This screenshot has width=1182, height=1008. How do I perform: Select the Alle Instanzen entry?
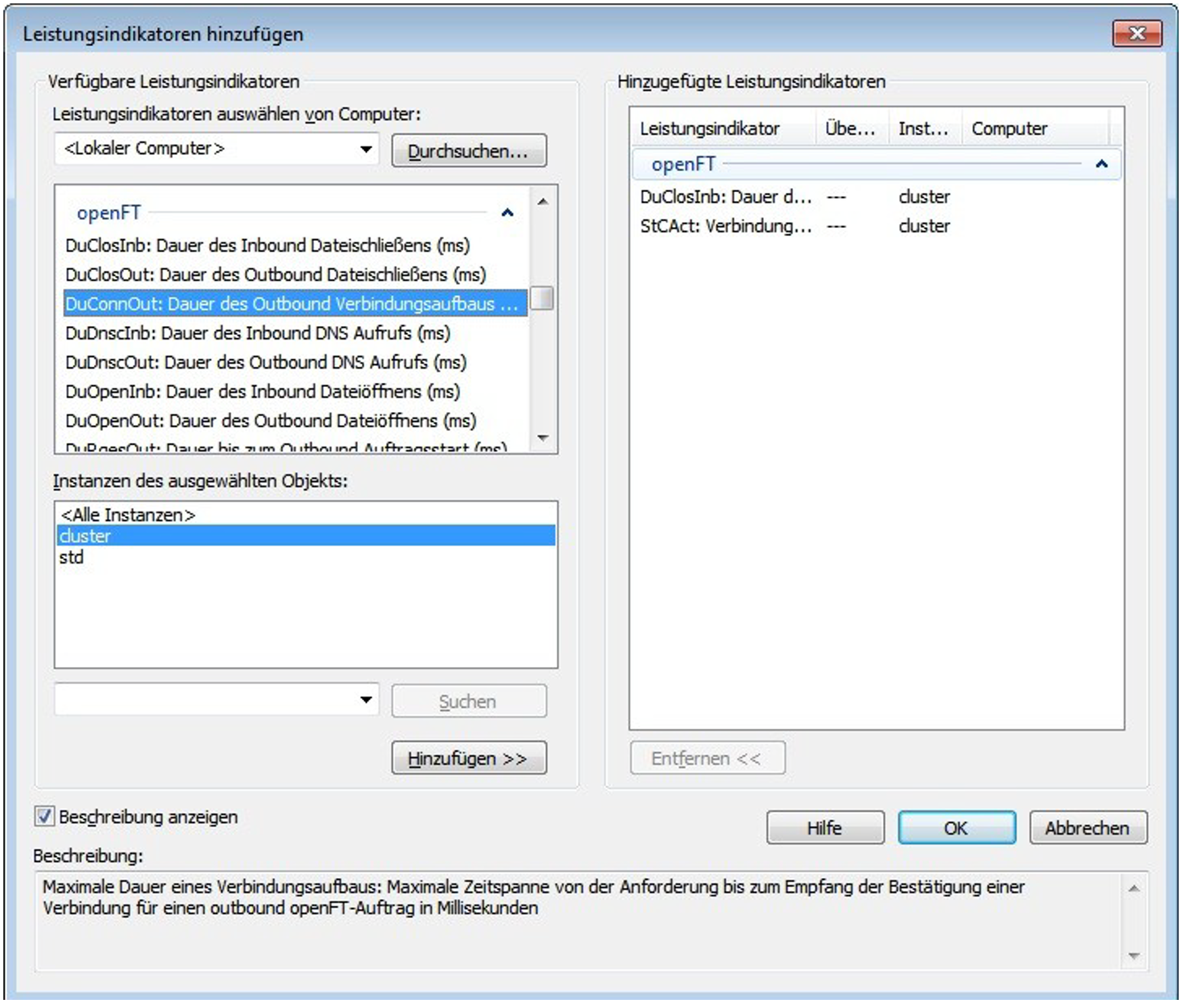[128, 515]
